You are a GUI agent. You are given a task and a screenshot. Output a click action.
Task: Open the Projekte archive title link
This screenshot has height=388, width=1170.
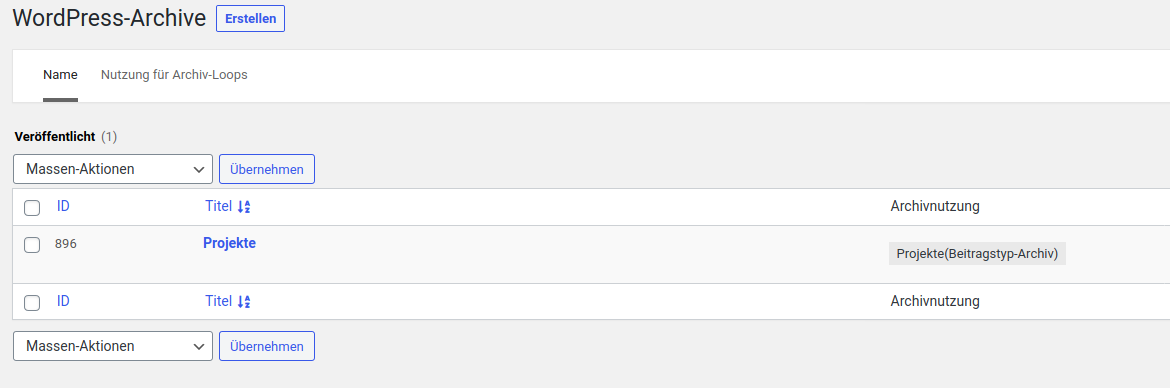[x=229, y=243]
